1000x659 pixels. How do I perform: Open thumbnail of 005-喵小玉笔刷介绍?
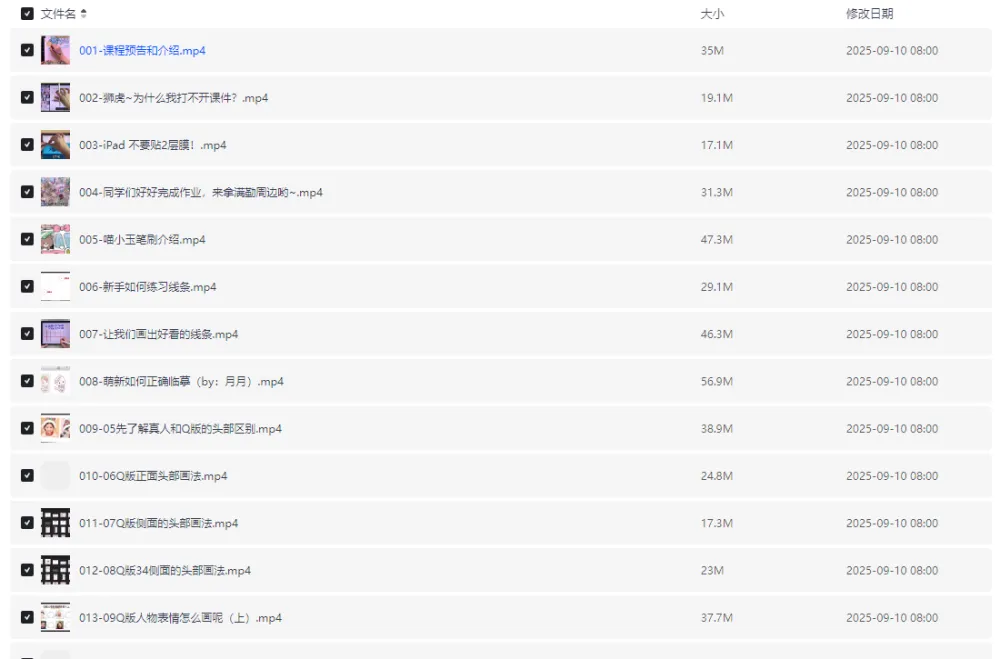point(55,240)
